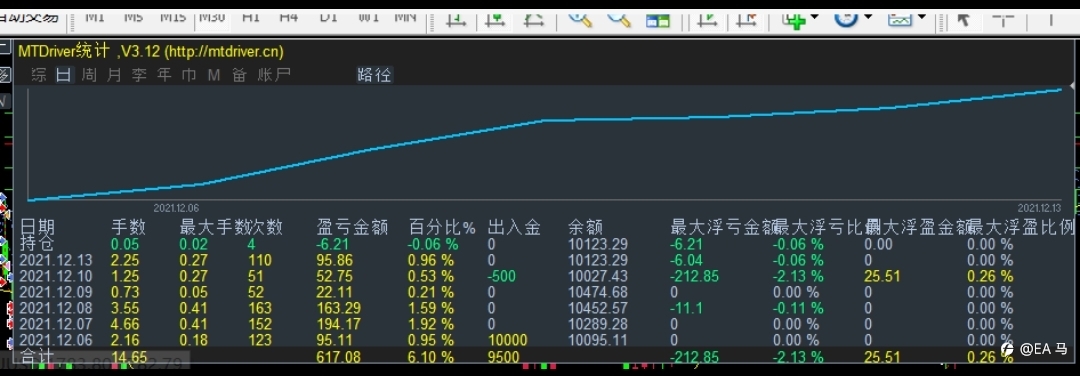The width and height of the screenshot is (1080, 376).
Task: Expand templates dropdown arrow
Action: tap(922, 17)
